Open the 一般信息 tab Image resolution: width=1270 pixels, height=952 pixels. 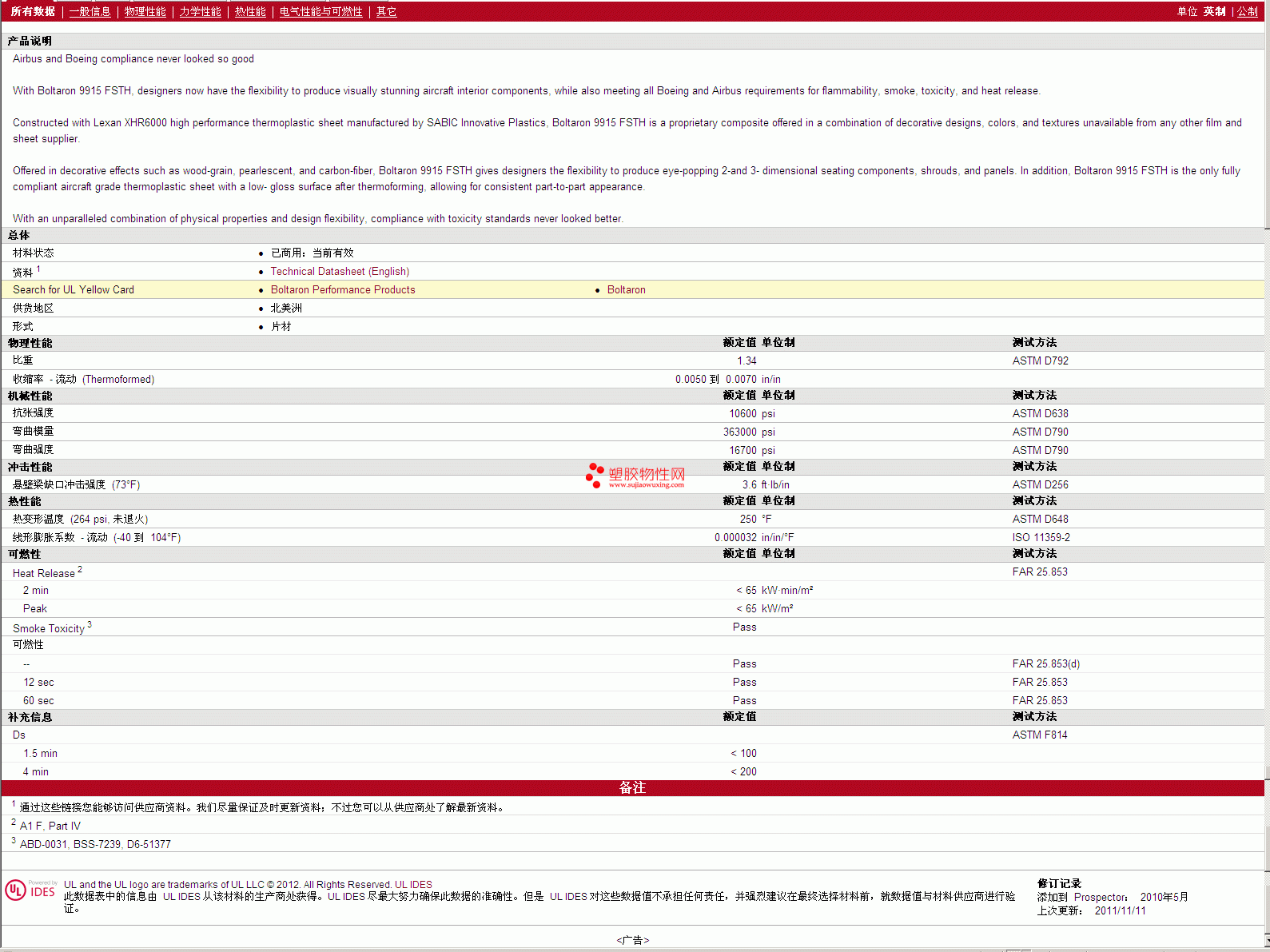[90, 12]
